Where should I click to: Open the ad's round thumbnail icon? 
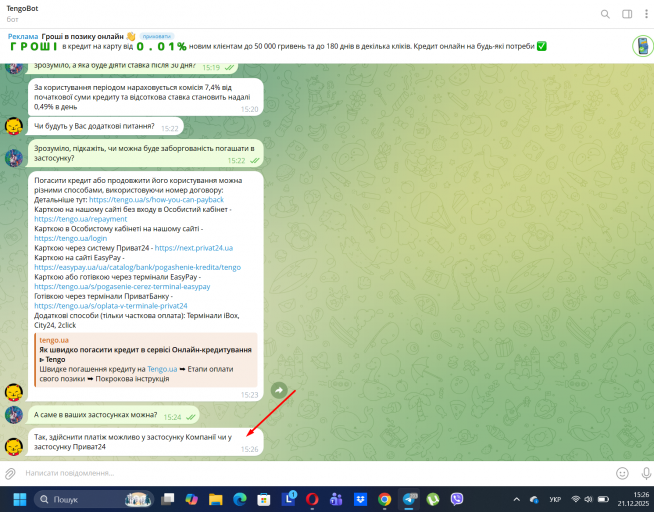(x=643, y=46)
